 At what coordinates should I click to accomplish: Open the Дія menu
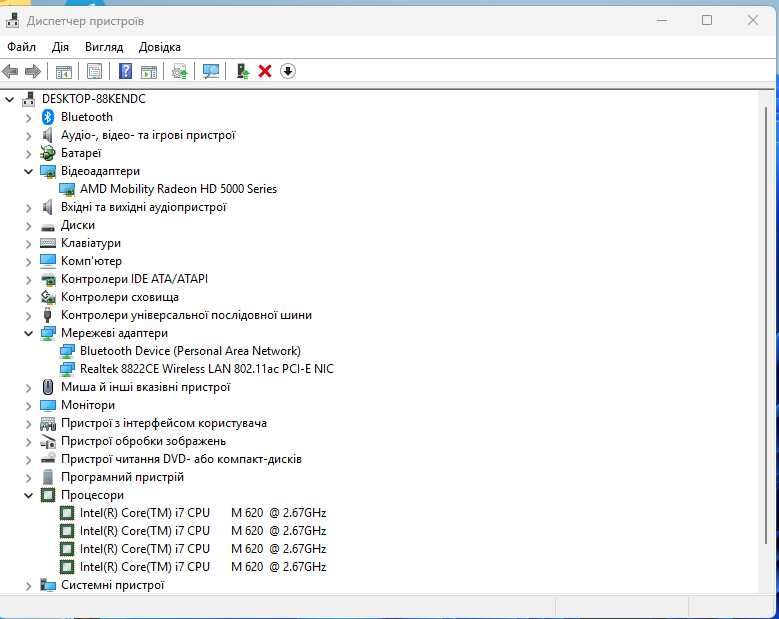60,47
